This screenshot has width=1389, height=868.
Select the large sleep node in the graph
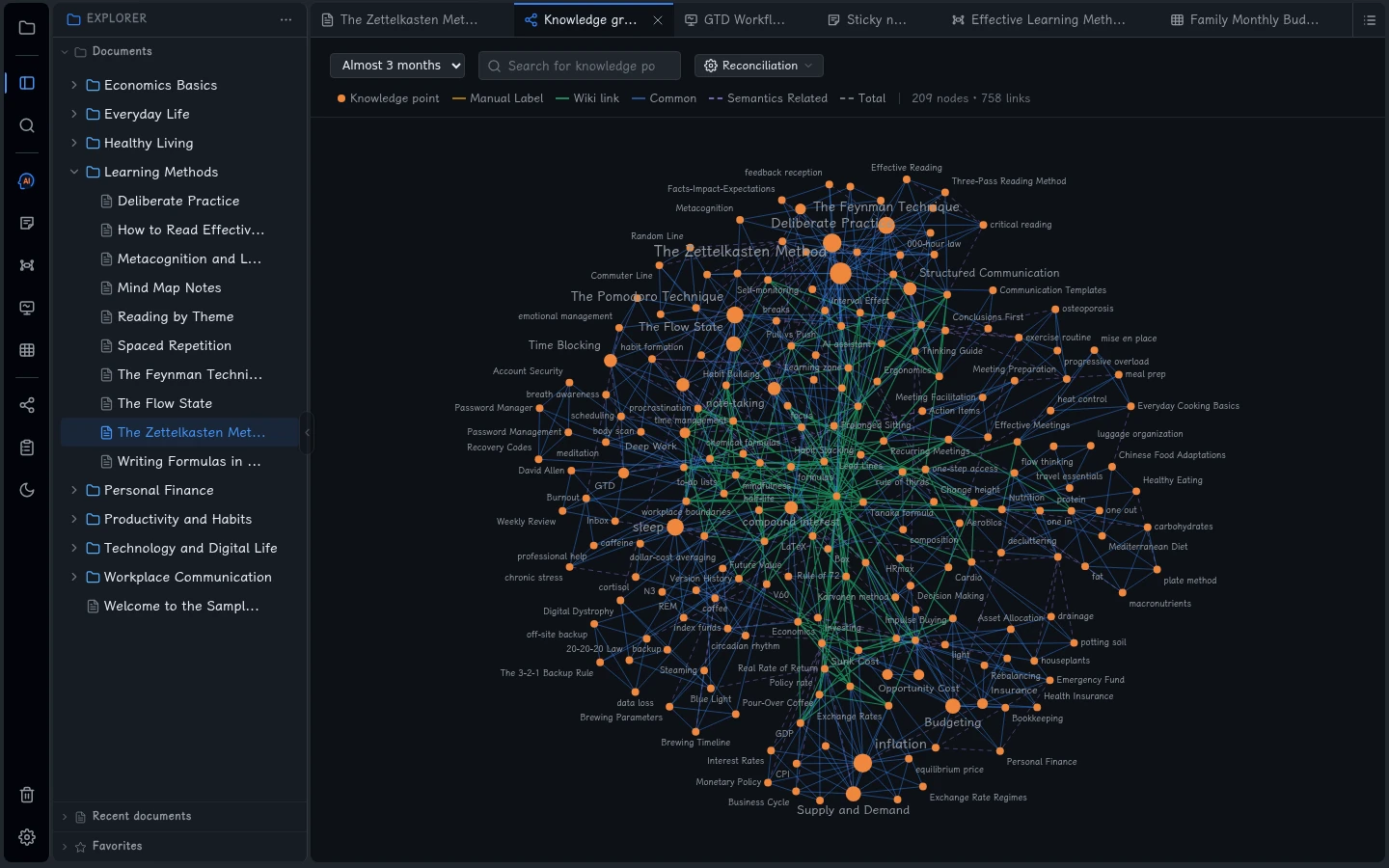coord(675,527)
